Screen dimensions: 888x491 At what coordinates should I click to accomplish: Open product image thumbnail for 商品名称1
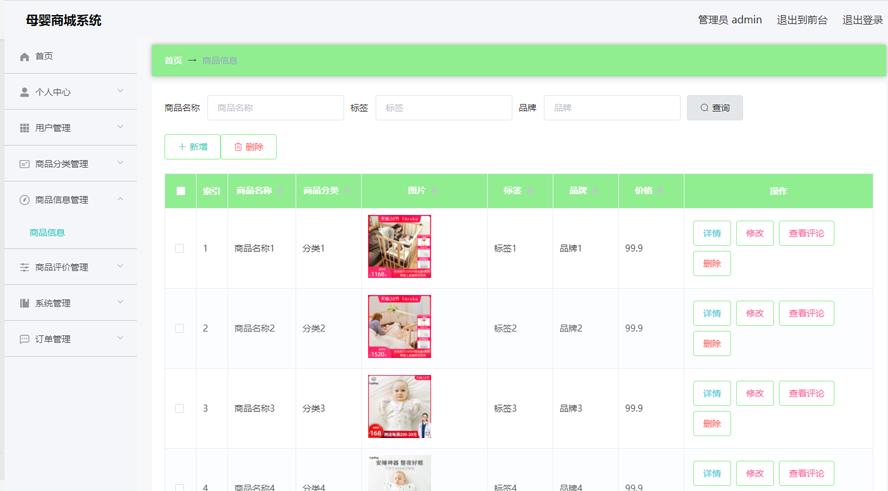click(x=399, y=246)
